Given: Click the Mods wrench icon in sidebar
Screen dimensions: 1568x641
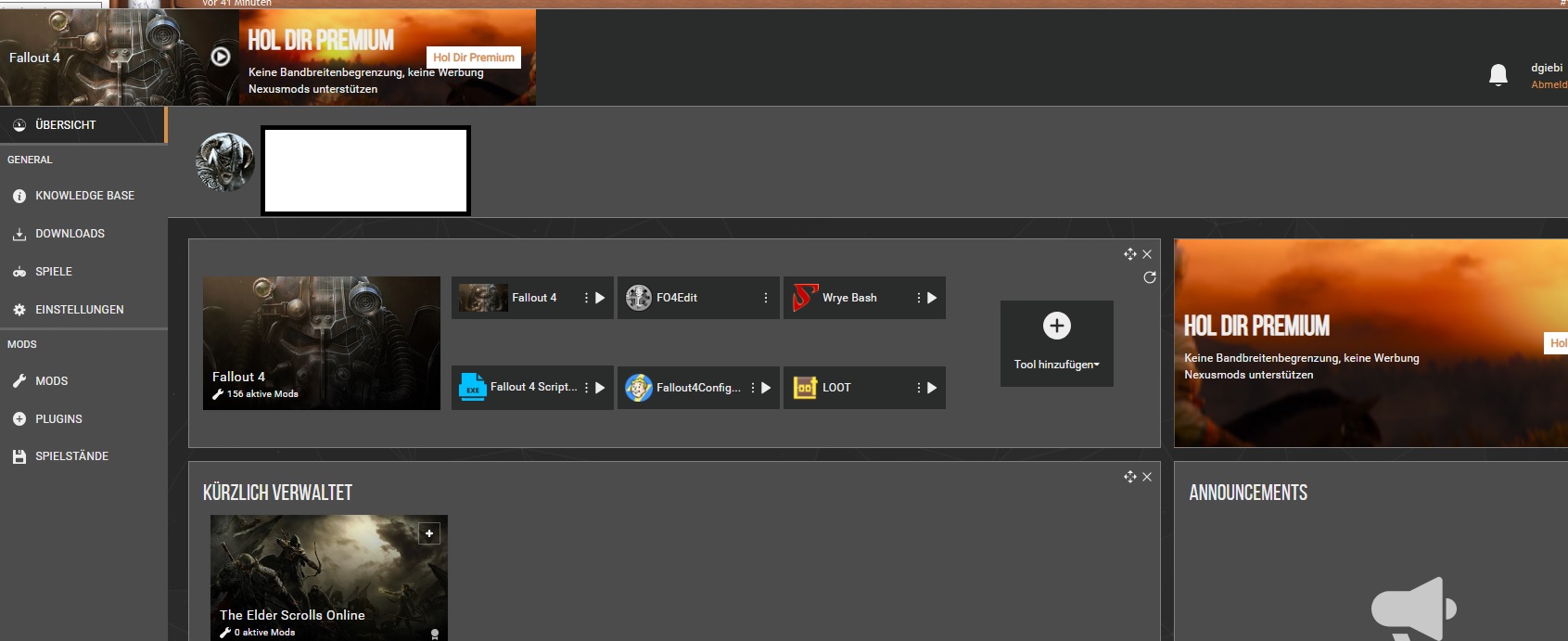Looking at the screenshot, I should click(19, 381).
